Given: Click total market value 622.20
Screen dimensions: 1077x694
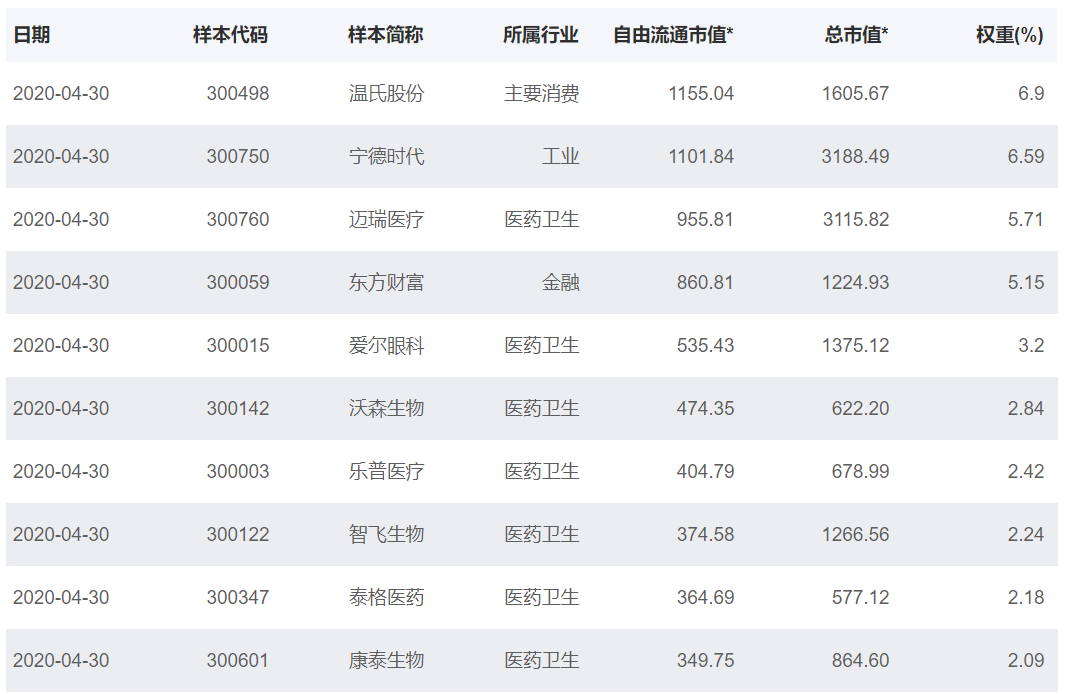Looking at the screenshot, I should [861, 409].
